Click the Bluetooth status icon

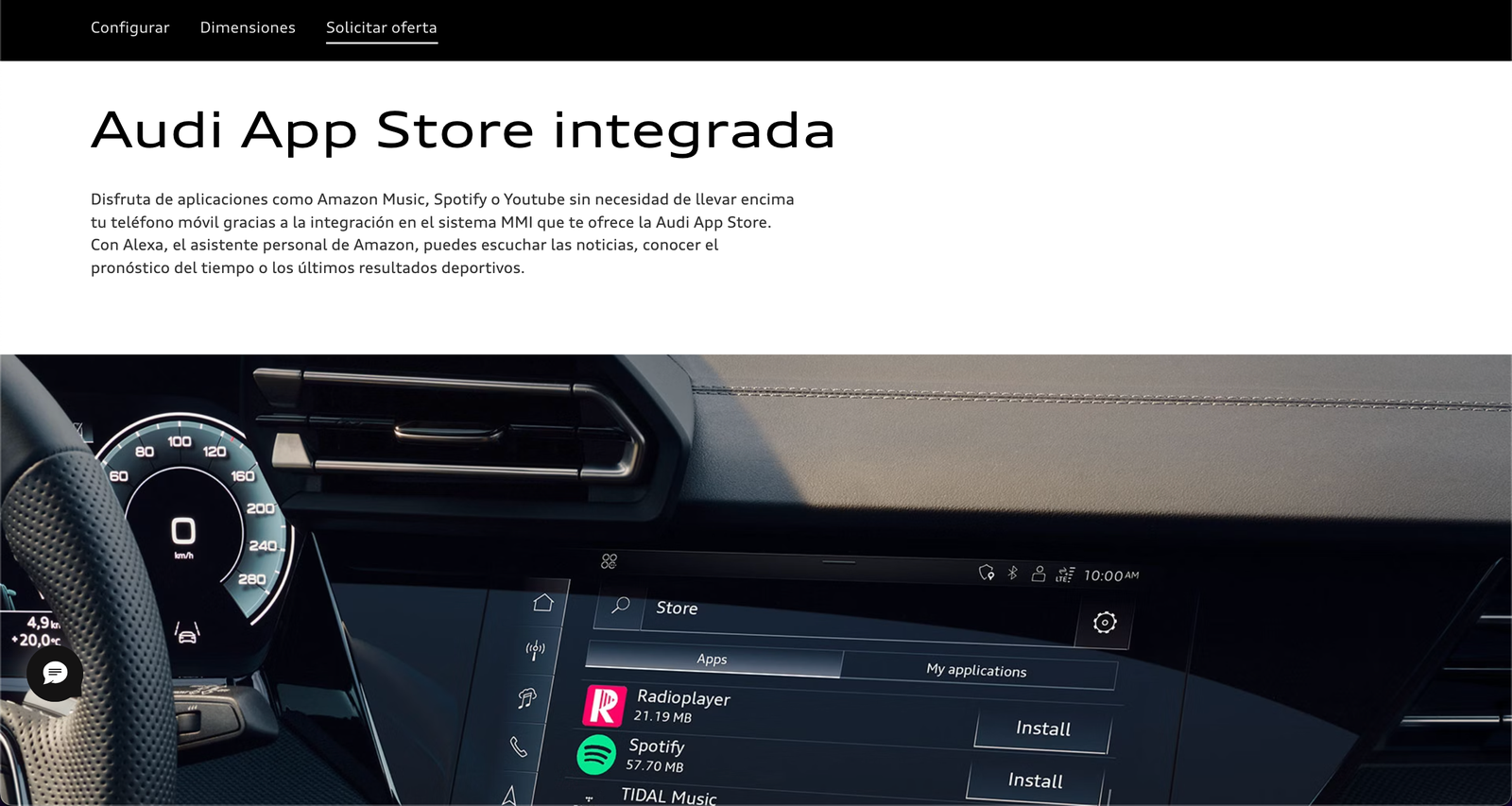click(1013, 573)
